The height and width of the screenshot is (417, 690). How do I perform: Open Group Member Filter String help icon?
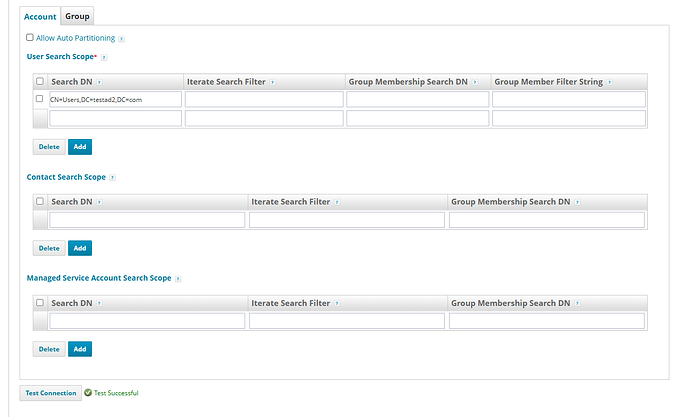pos(609,82)
